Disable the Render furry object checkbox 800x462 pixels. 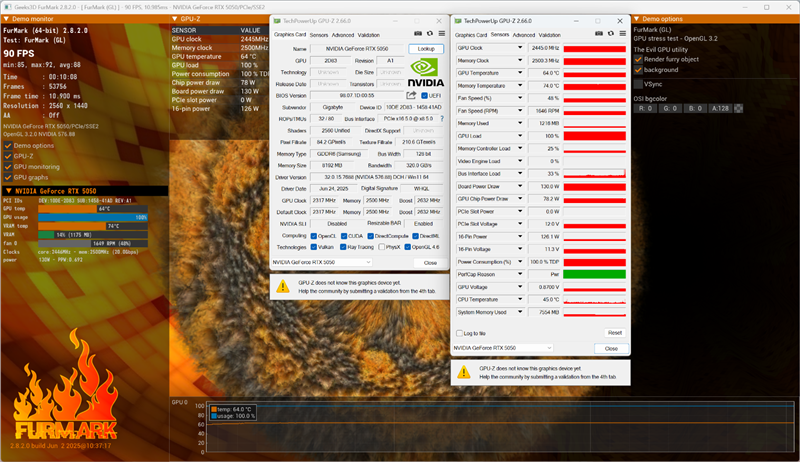[638, 58]
